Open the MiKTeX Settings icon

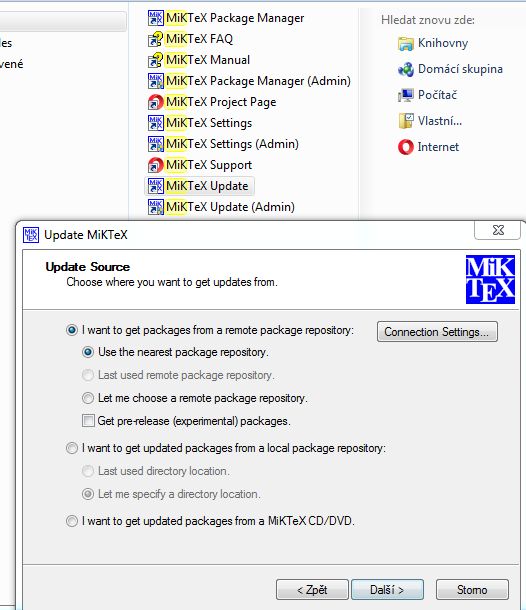(156, 123)
